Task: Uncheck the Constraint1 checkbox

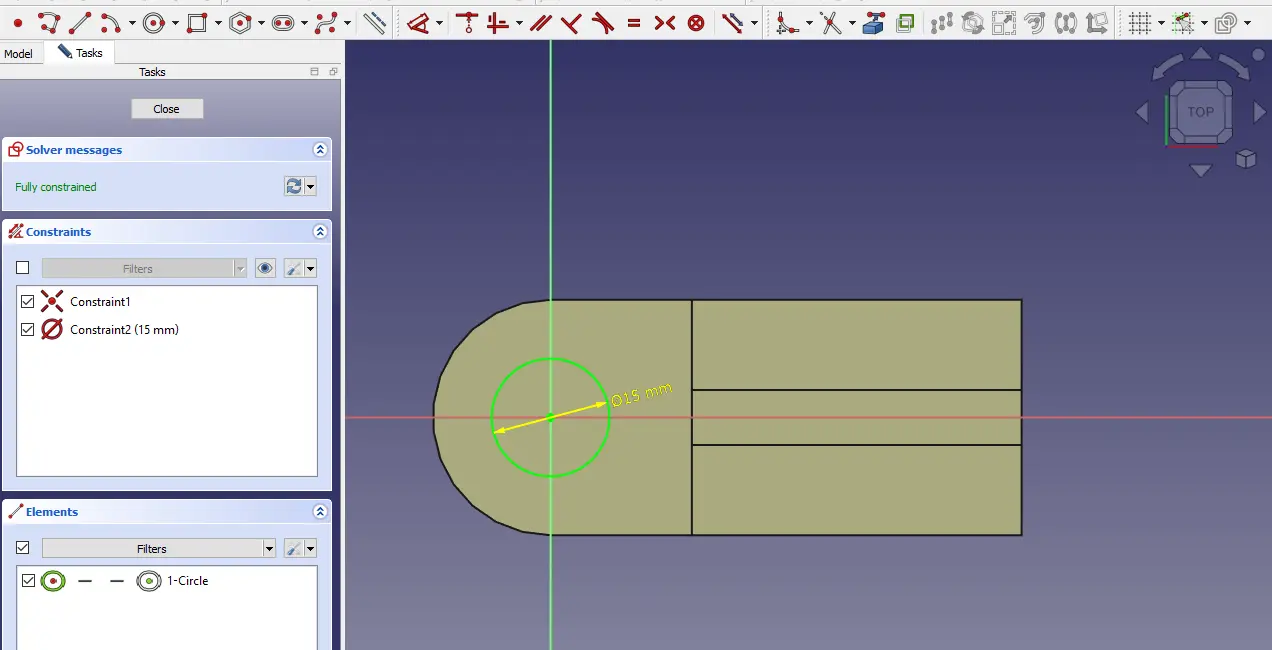Action: (x=28, y=301)
